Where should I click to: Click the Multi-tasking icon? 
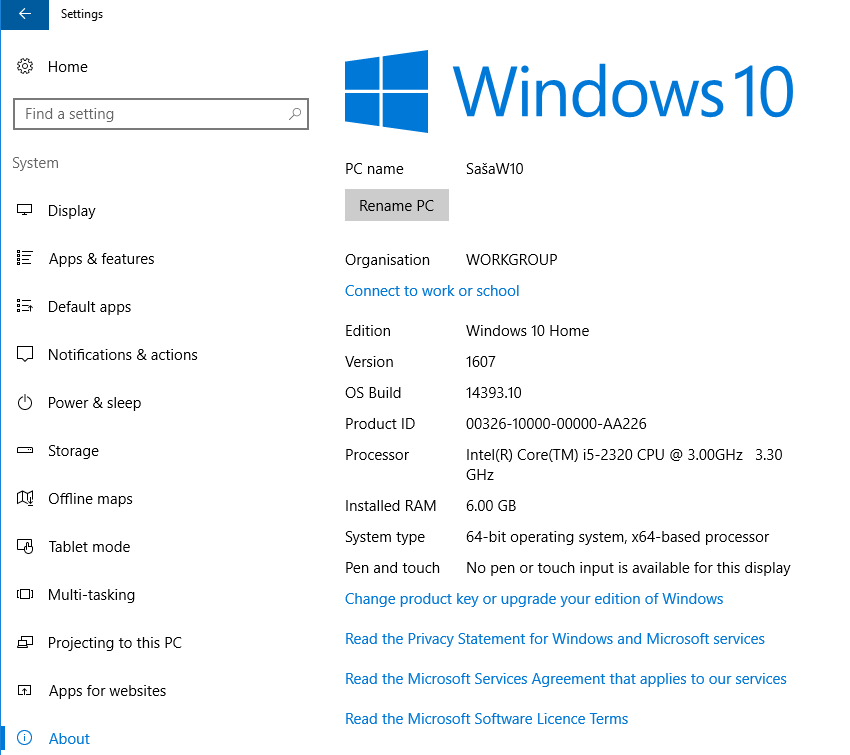[x=25, y=595]
